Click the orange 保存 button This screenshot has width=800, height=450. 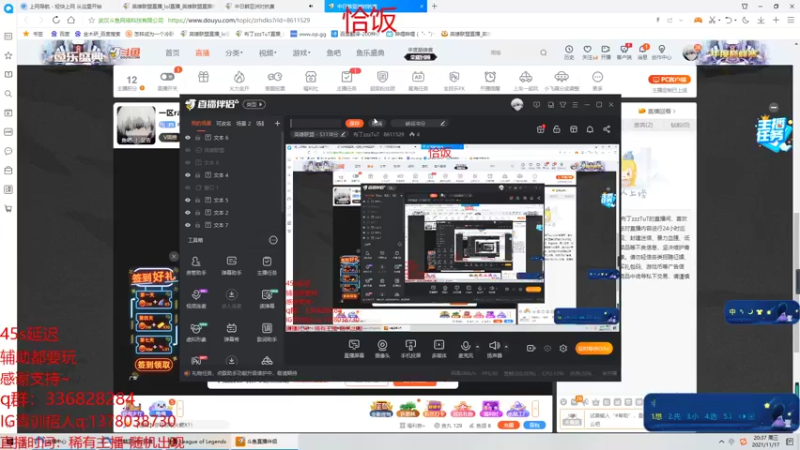[354, 123]
